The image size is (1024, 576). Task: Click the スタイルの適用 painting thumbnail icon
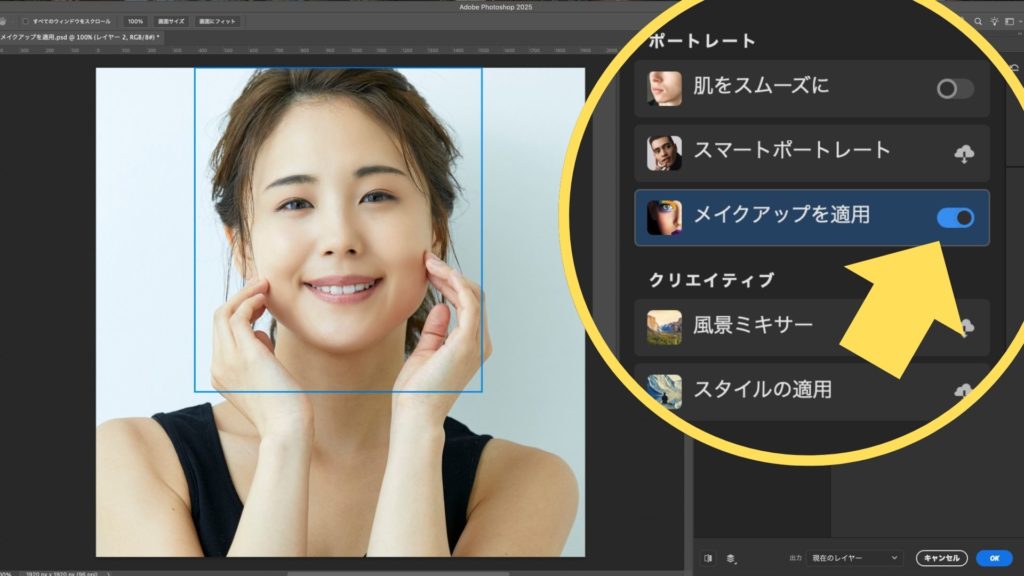664,391
